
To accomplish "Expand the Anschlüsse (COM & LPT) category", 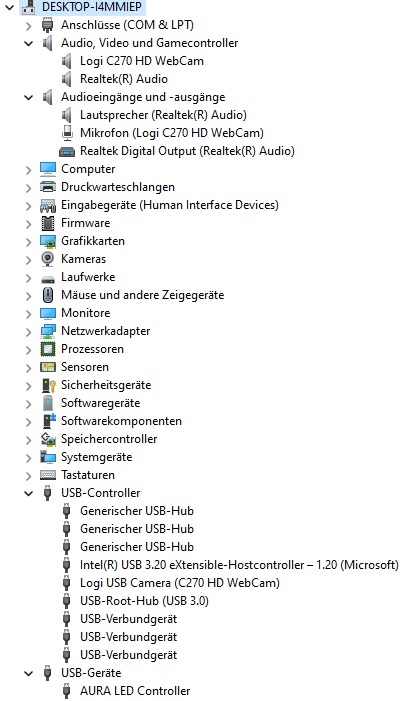I will pos(29,25).
